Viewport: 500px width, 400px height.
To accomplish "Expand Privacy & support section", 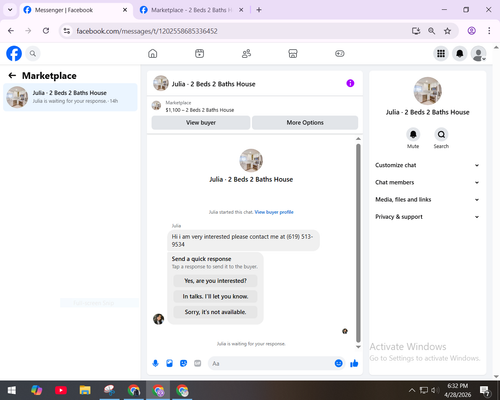I will click(427, 217).
